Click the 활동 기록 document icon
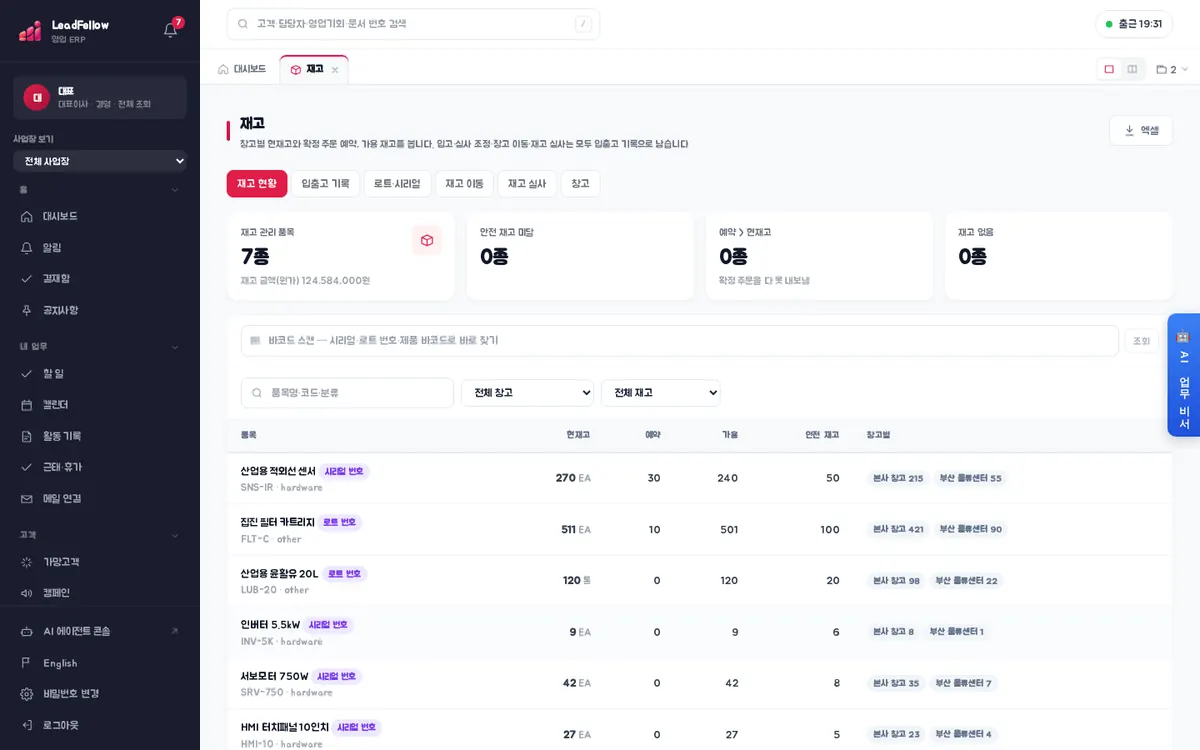1200x750 pixels. tap(27, 436)
